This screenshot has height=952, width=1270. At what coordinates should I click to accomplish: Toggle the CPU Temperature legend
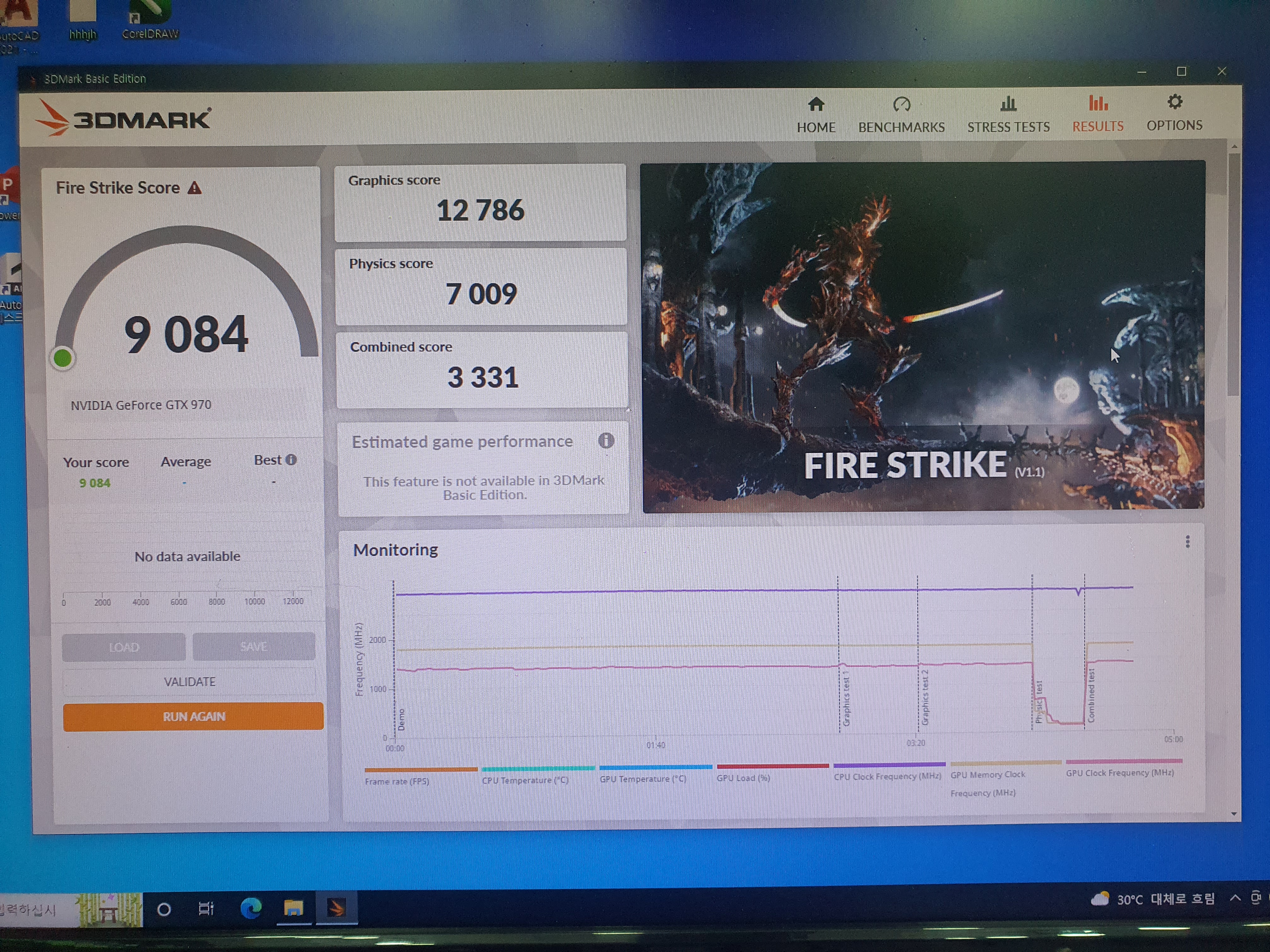[538, 775]
